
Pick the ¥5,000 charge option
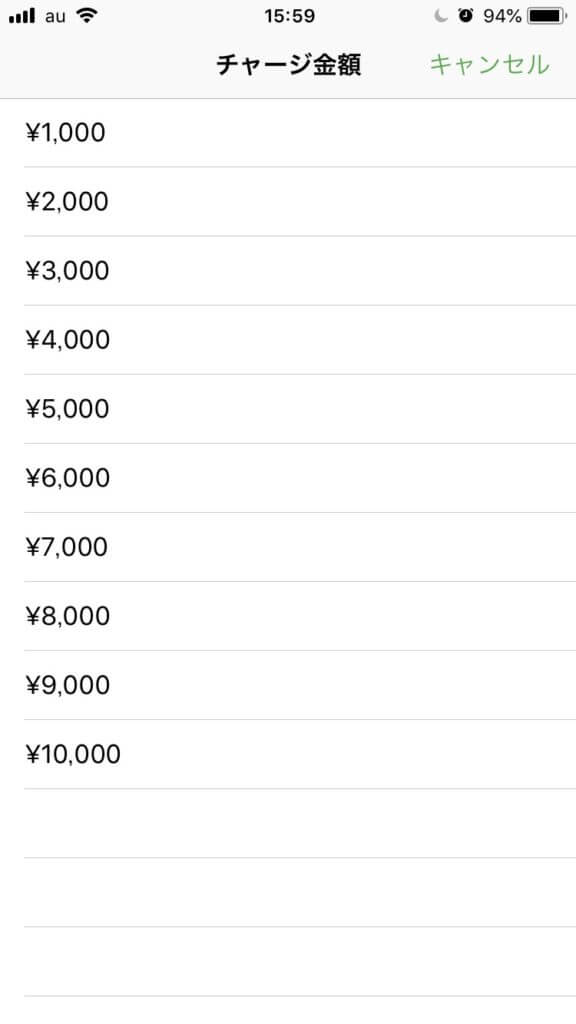(288, 409)
